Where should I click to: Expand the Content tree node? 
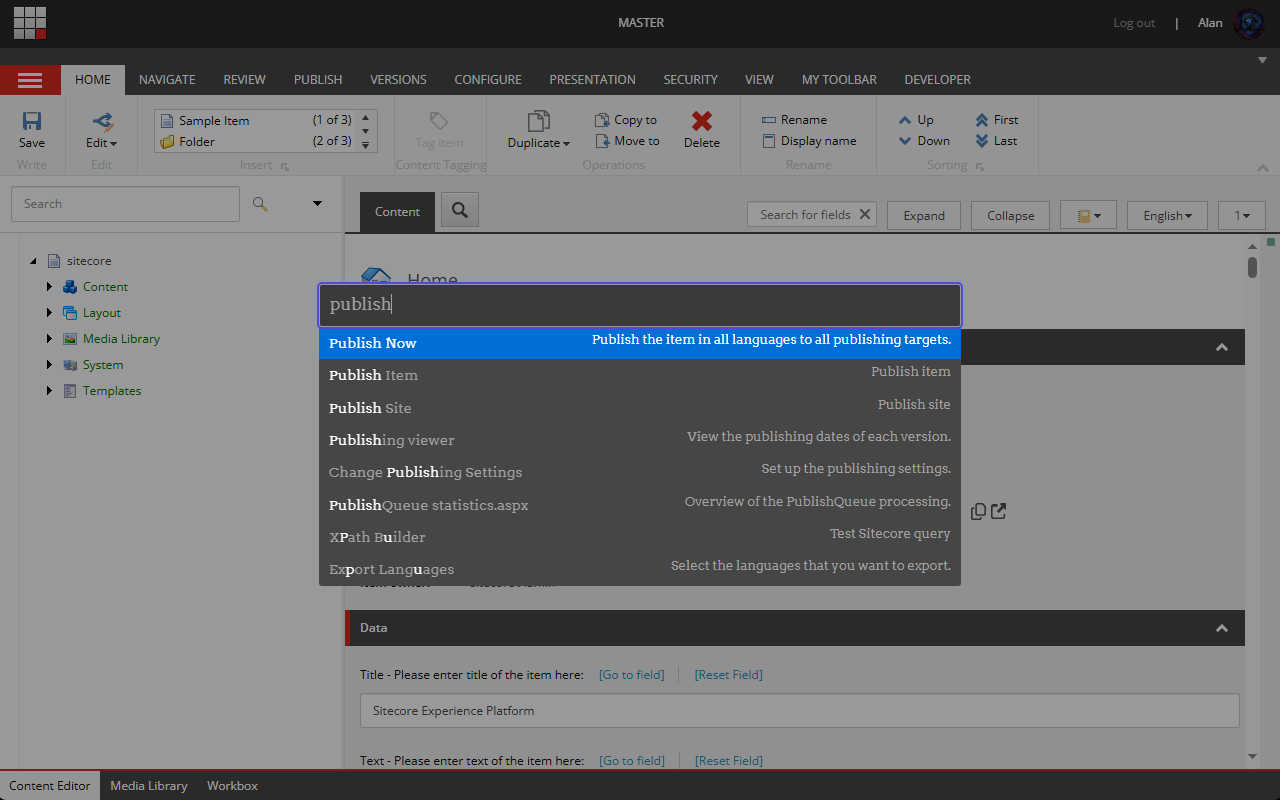coord(49,287)
